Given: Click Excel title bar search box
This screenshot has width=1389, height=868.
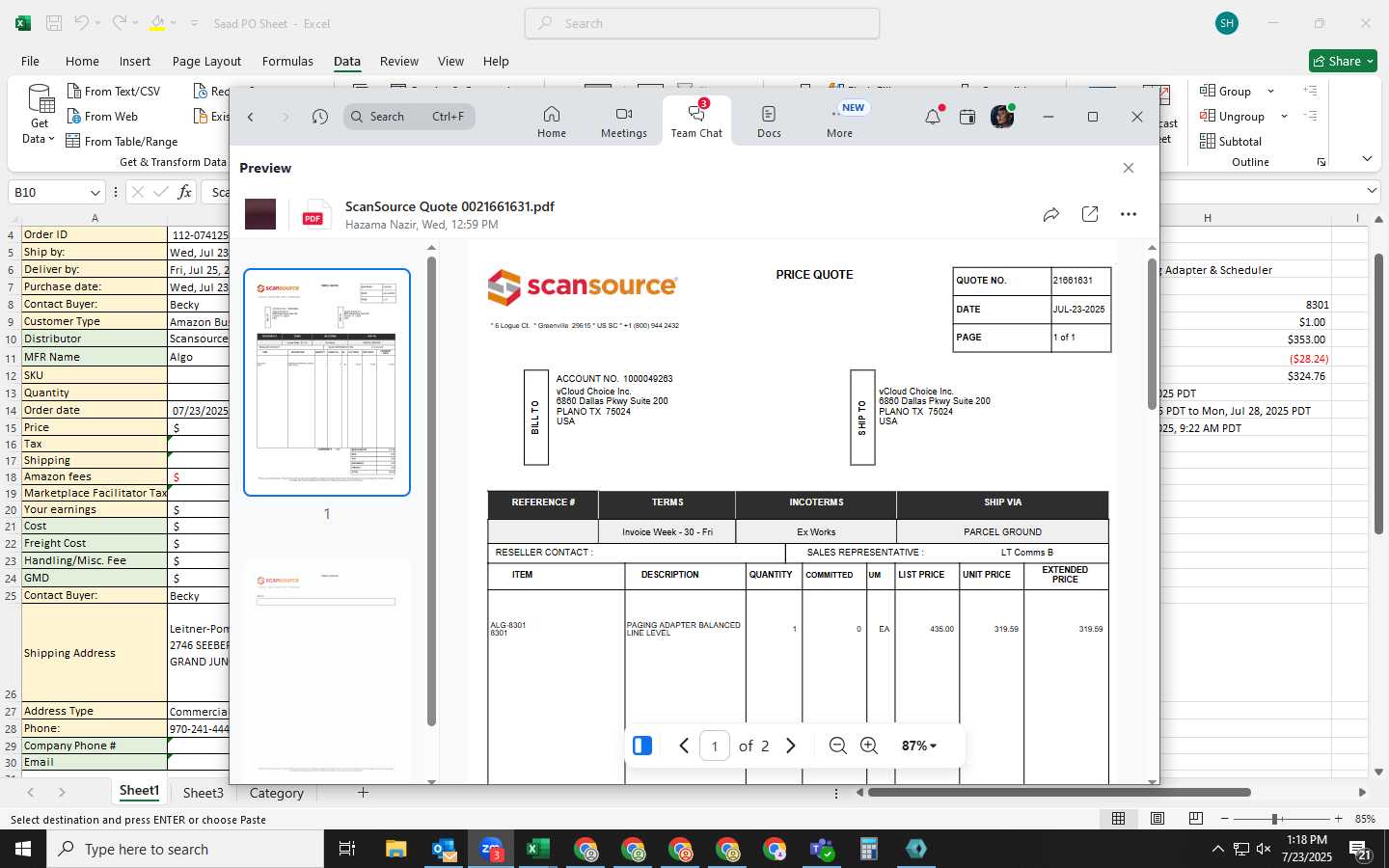Looking at the screenshot, I should click(x=702, y=23).
